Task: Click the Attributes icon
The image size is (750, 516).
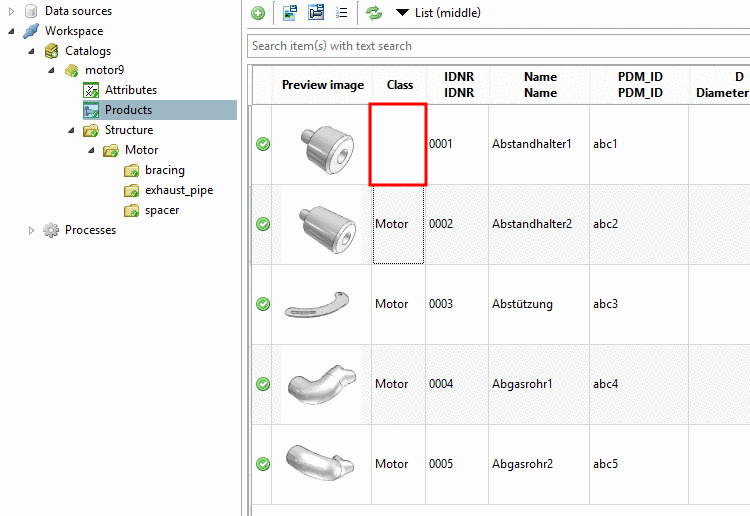Action: point(91,90)
